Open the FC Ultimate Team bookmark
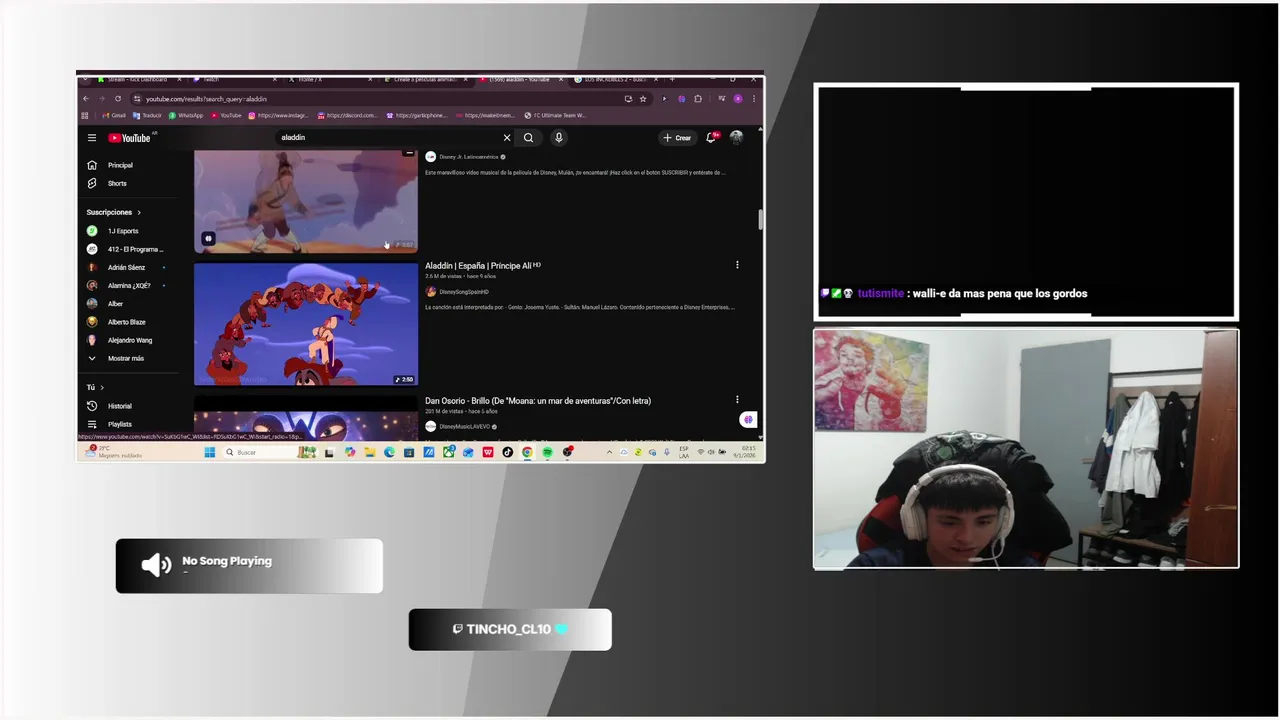 pyautogui.click(x=555, y=116)
